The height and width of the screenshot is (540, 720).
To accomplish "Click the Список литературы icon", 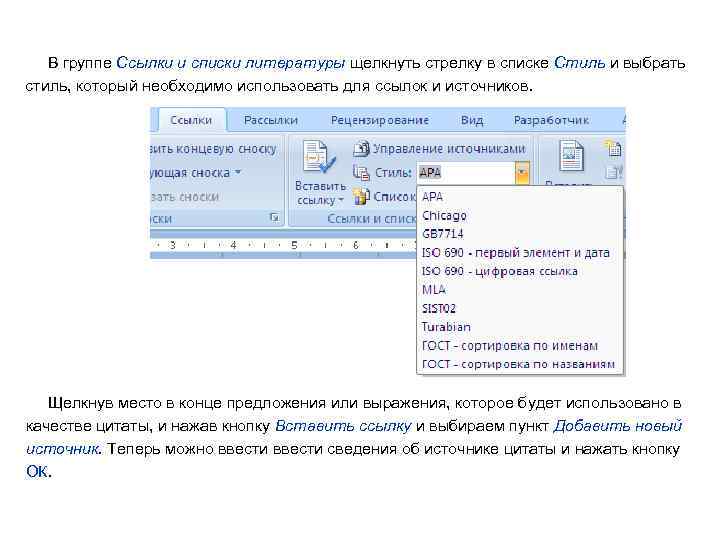I will pos(361,197).
